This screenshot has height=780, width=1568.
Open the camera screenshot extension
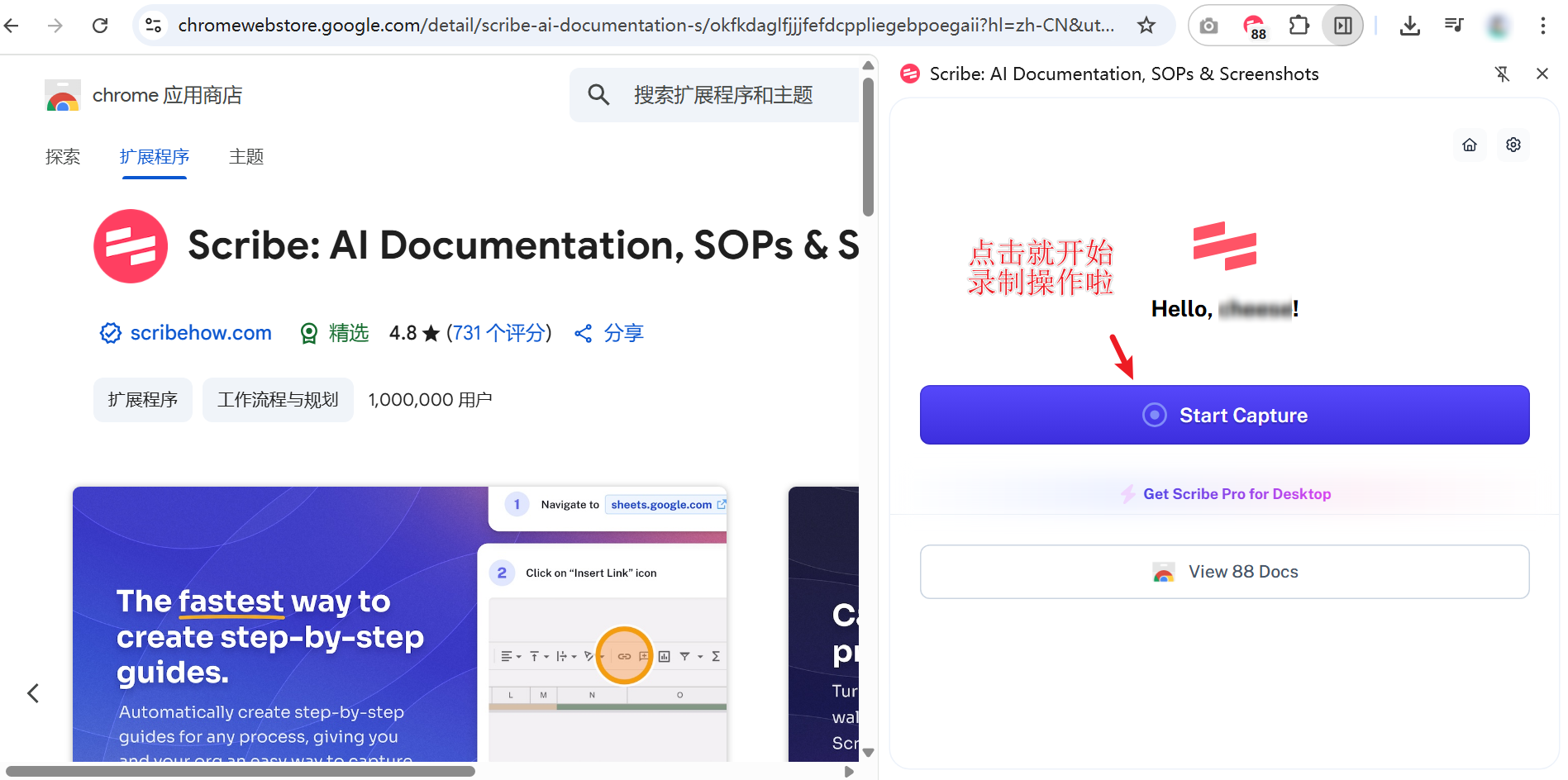pyautogui.click(x=1209, y=26)
